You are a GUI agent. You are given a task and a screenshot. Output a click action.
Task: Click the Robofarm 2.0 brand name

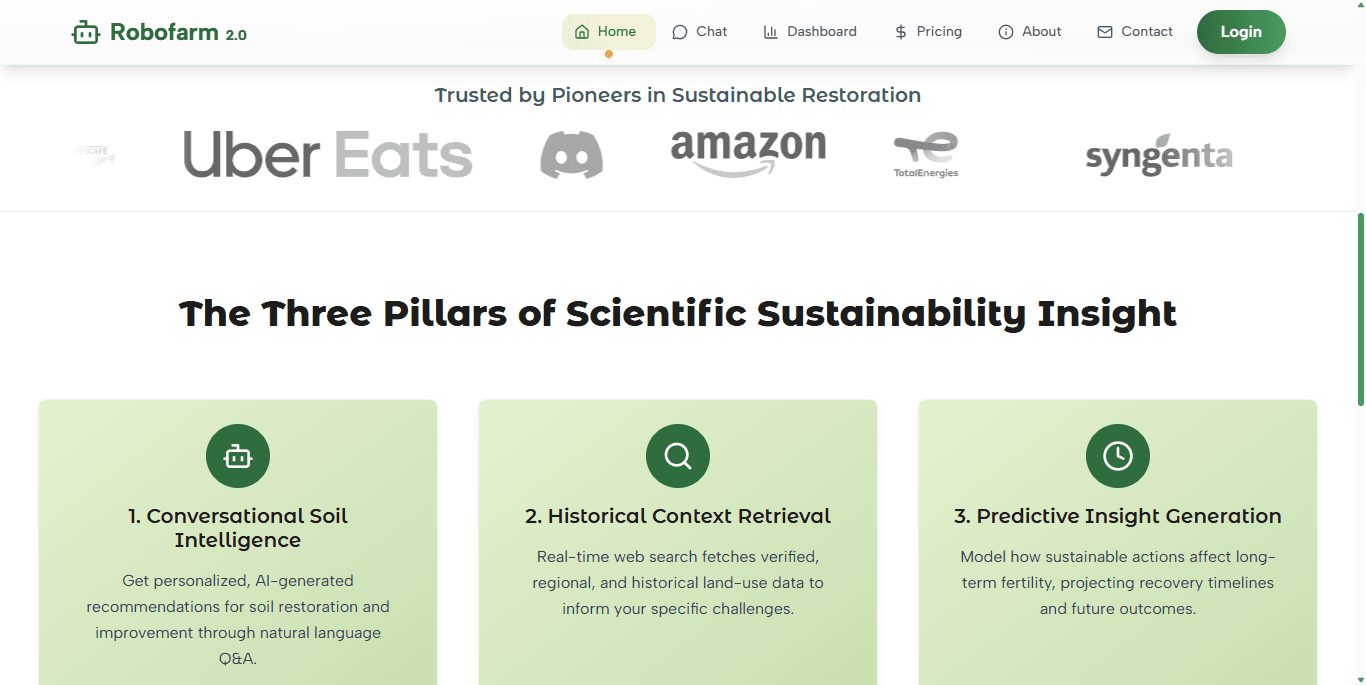[178, 33]
